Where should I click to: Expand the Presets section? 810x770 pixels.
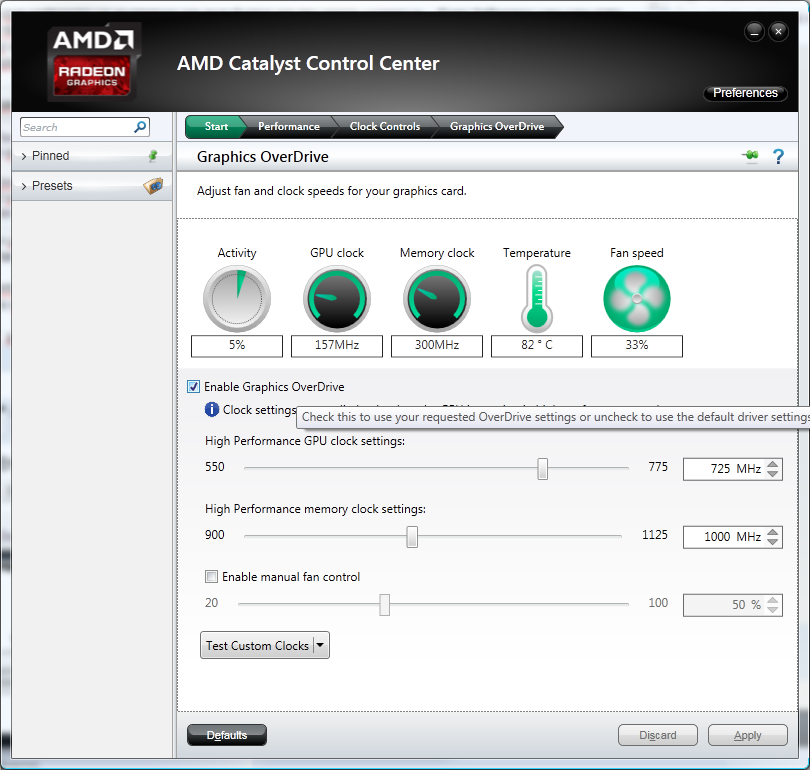[24, 186]
